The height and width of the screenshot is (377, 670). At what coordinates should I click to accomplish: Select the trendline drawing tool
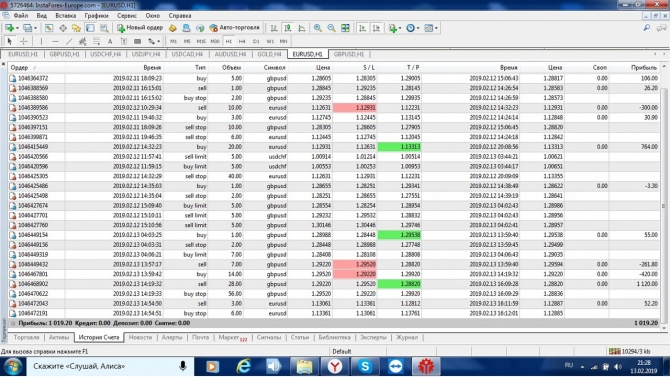coord(69,41)
